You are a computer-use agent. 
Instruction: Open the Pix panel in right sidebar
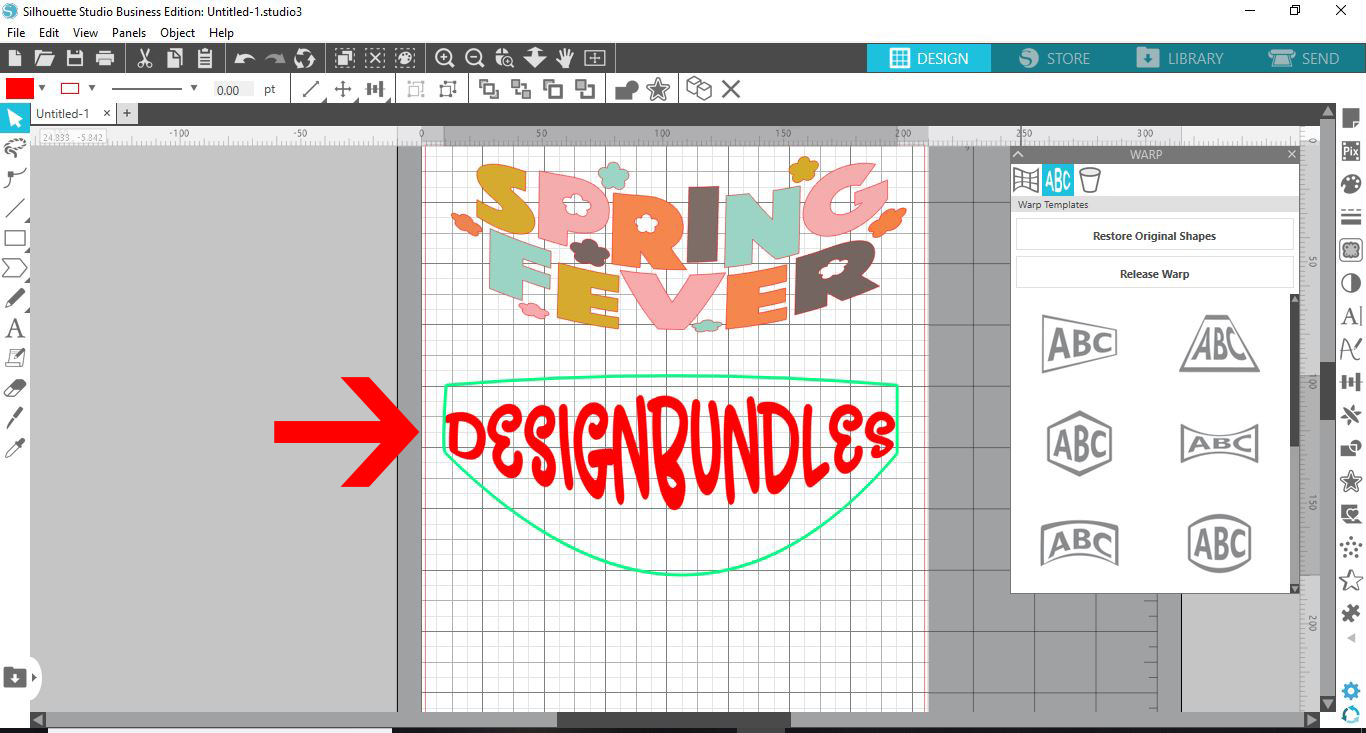pyautogui.click(x=1351, y=151)
